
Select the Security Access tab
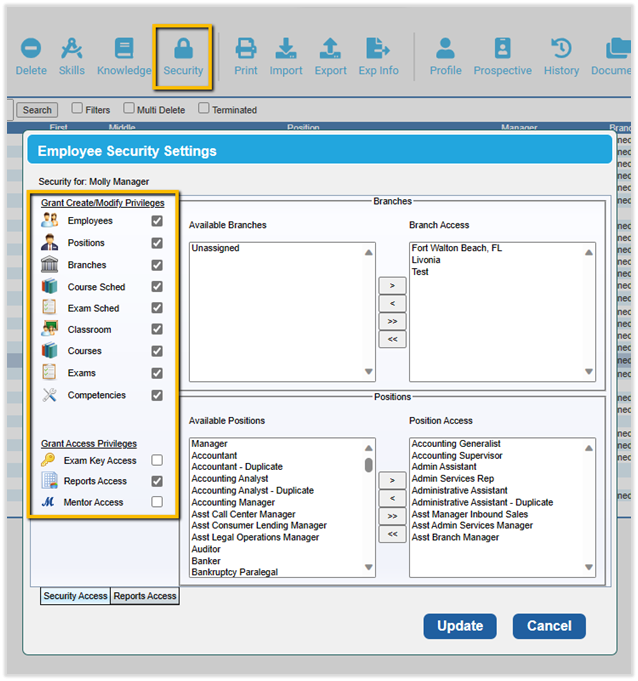point(76,596)
